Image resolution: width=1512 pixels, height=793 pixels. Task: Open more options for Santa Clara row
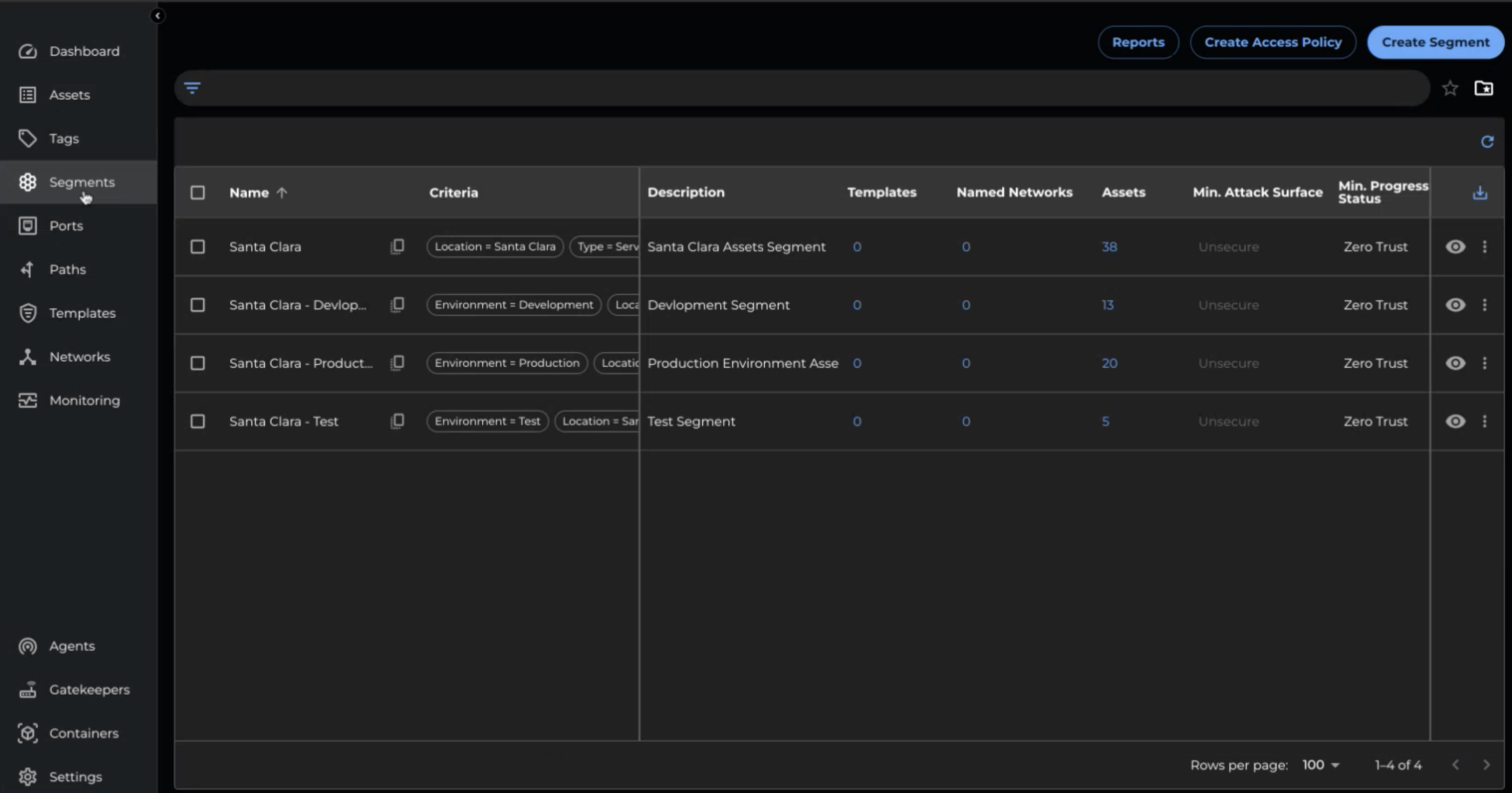1485,247
